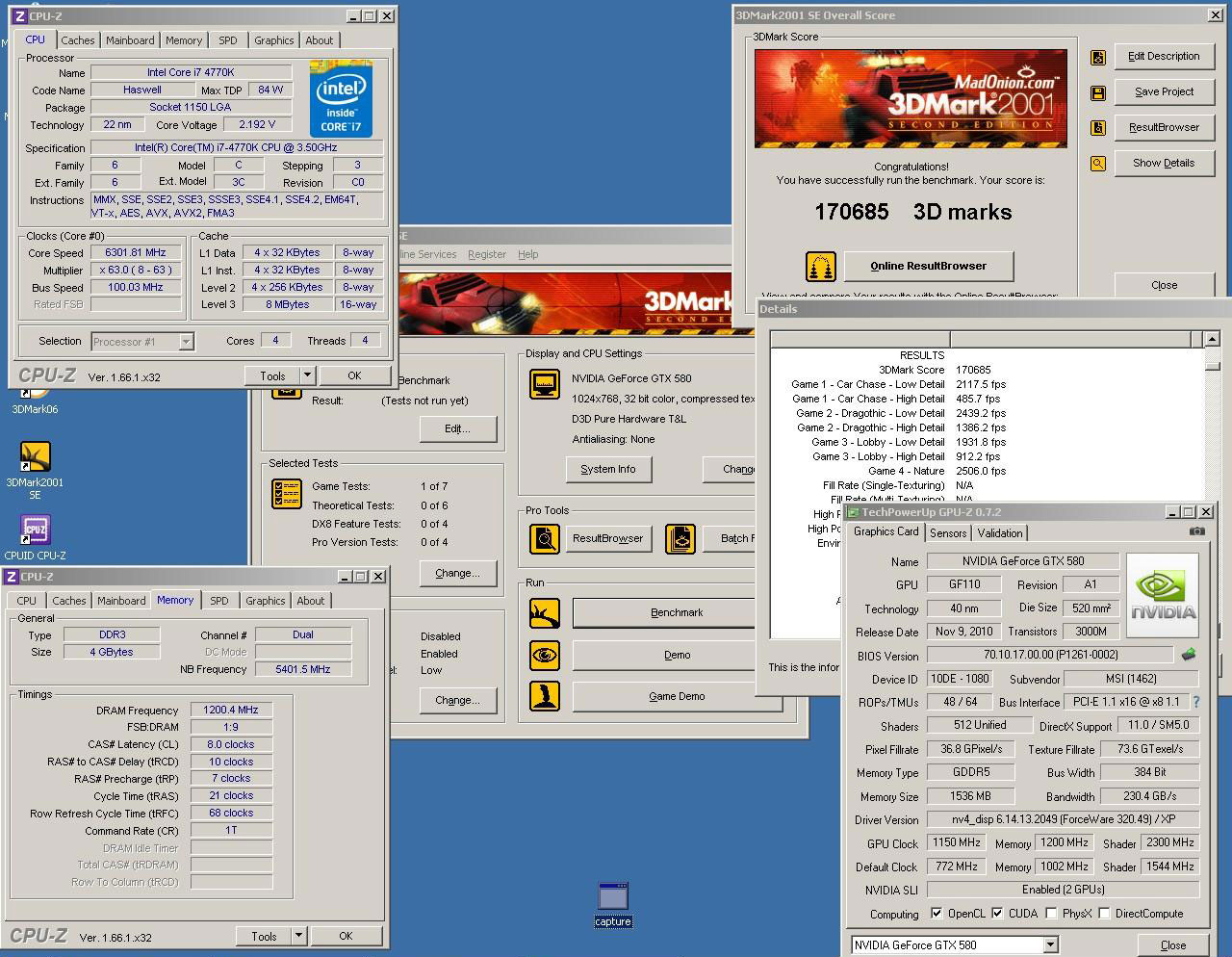Enable the DirectCompute checkbox in GPU-Z
This screenshot has height=957, width=1232.
pos(1104,914)
